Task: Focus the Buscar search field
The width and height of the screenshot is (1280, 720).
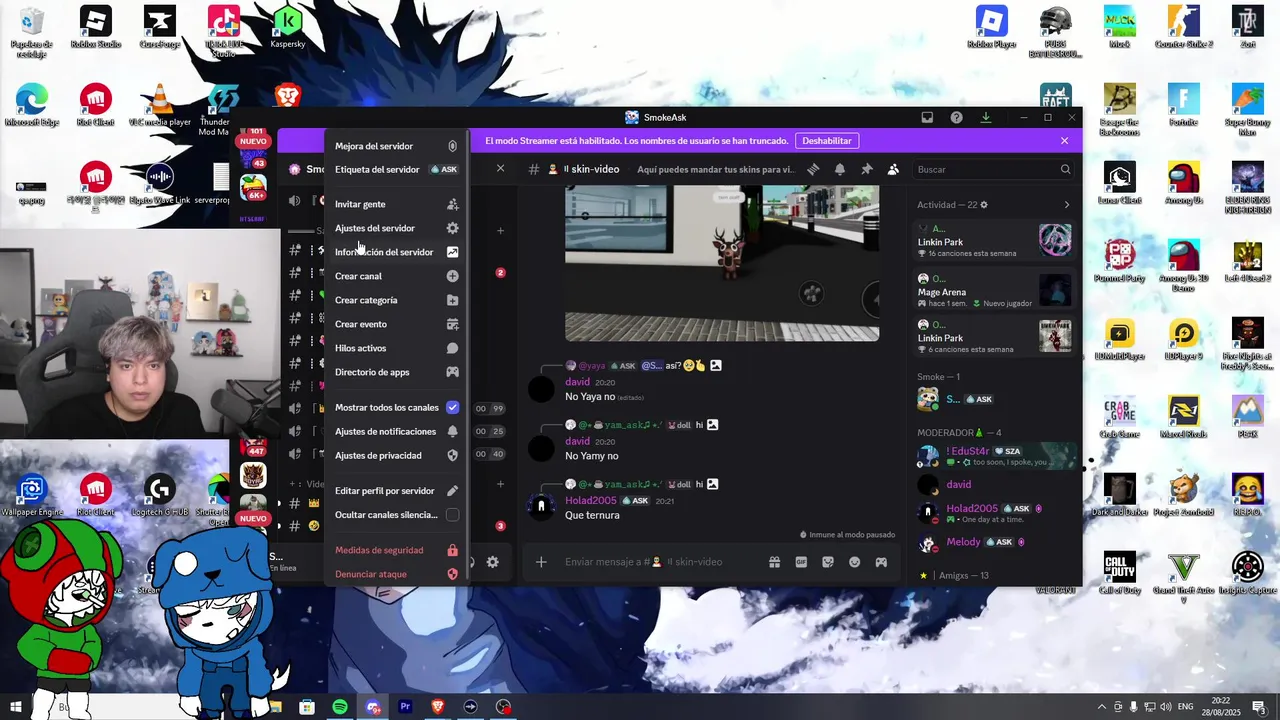Action: [x=993, y=170]
